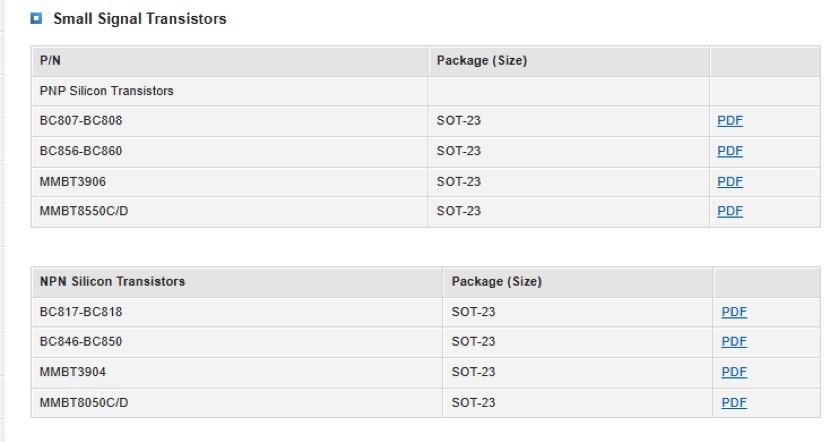Open PDF link for BC807-BC808
Image resolution: width=830 pixels, height=442 pixels.
tap(730, 121)
